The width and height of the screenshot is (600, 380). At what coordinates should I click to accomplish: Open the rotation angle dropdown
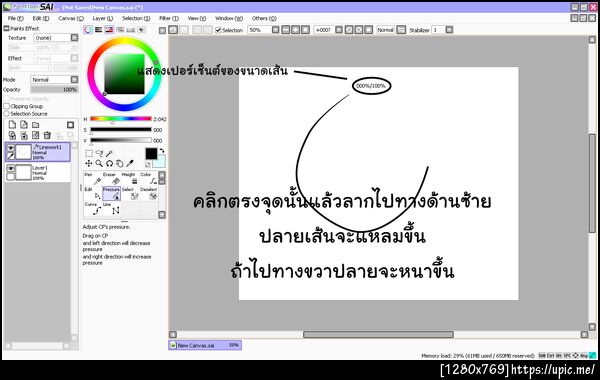(339, 30)
